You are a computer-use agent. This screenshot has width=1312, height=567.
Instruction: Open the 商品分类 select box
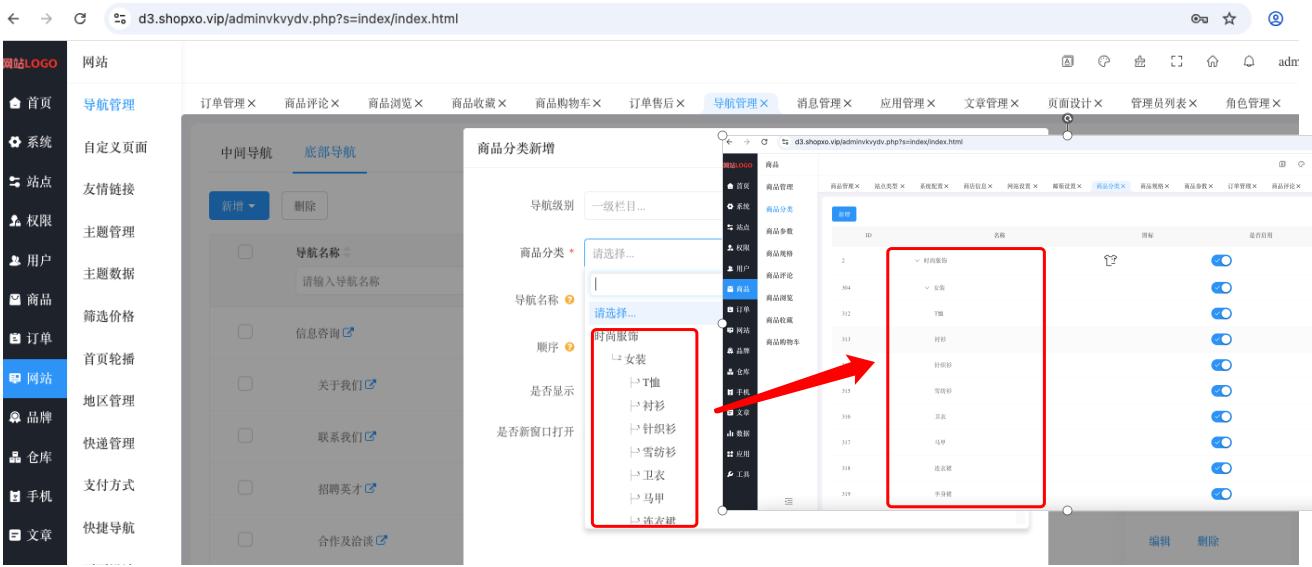coord(652,253)
